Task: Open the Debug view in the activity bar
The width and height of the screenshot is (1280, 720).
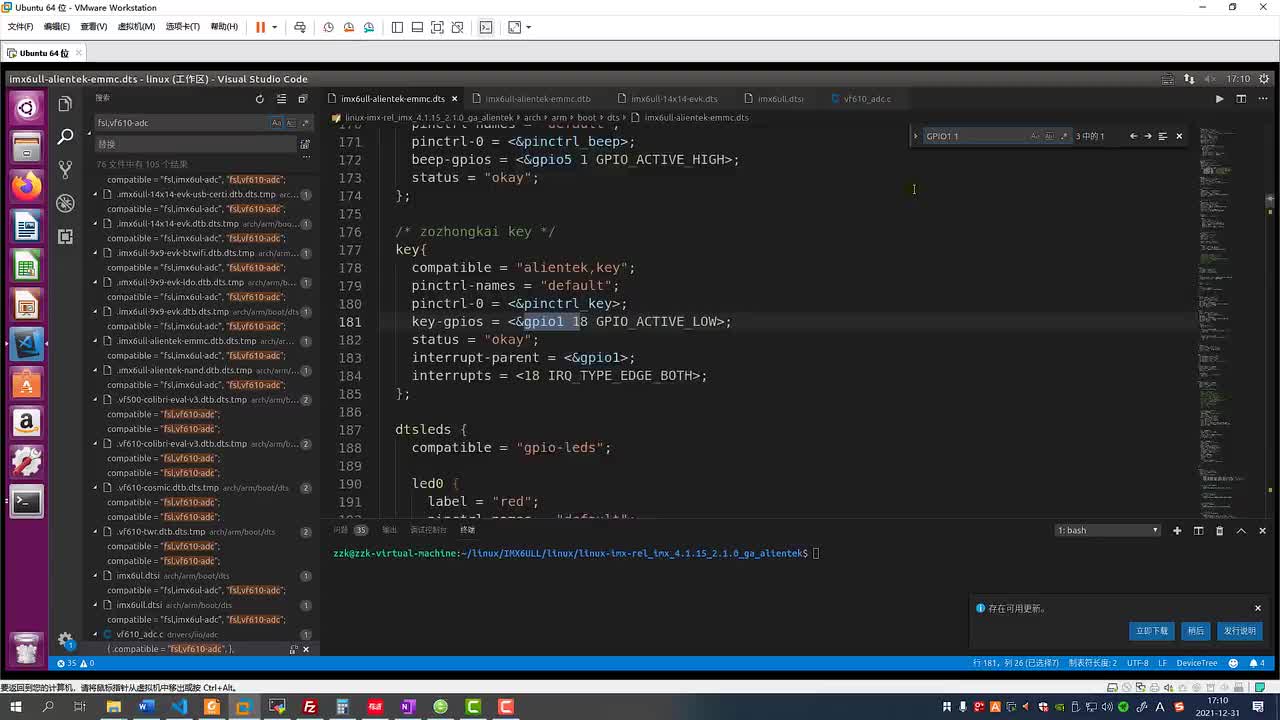Action: pos(65,203)
